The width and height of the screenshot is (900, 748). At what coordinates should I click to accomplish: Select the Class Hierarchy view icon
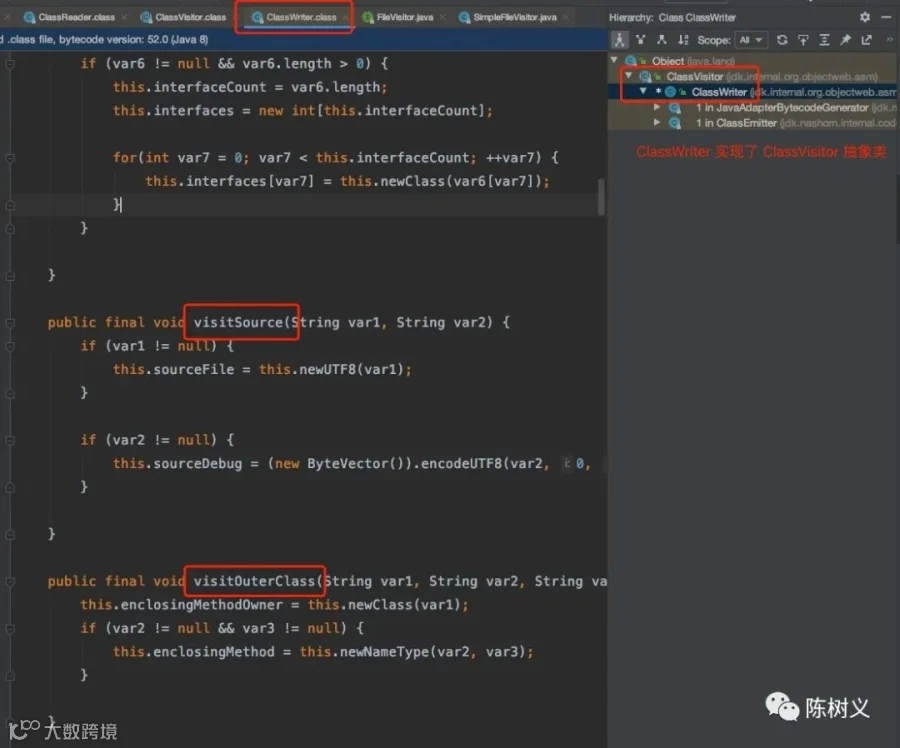[x=619, y=40]
